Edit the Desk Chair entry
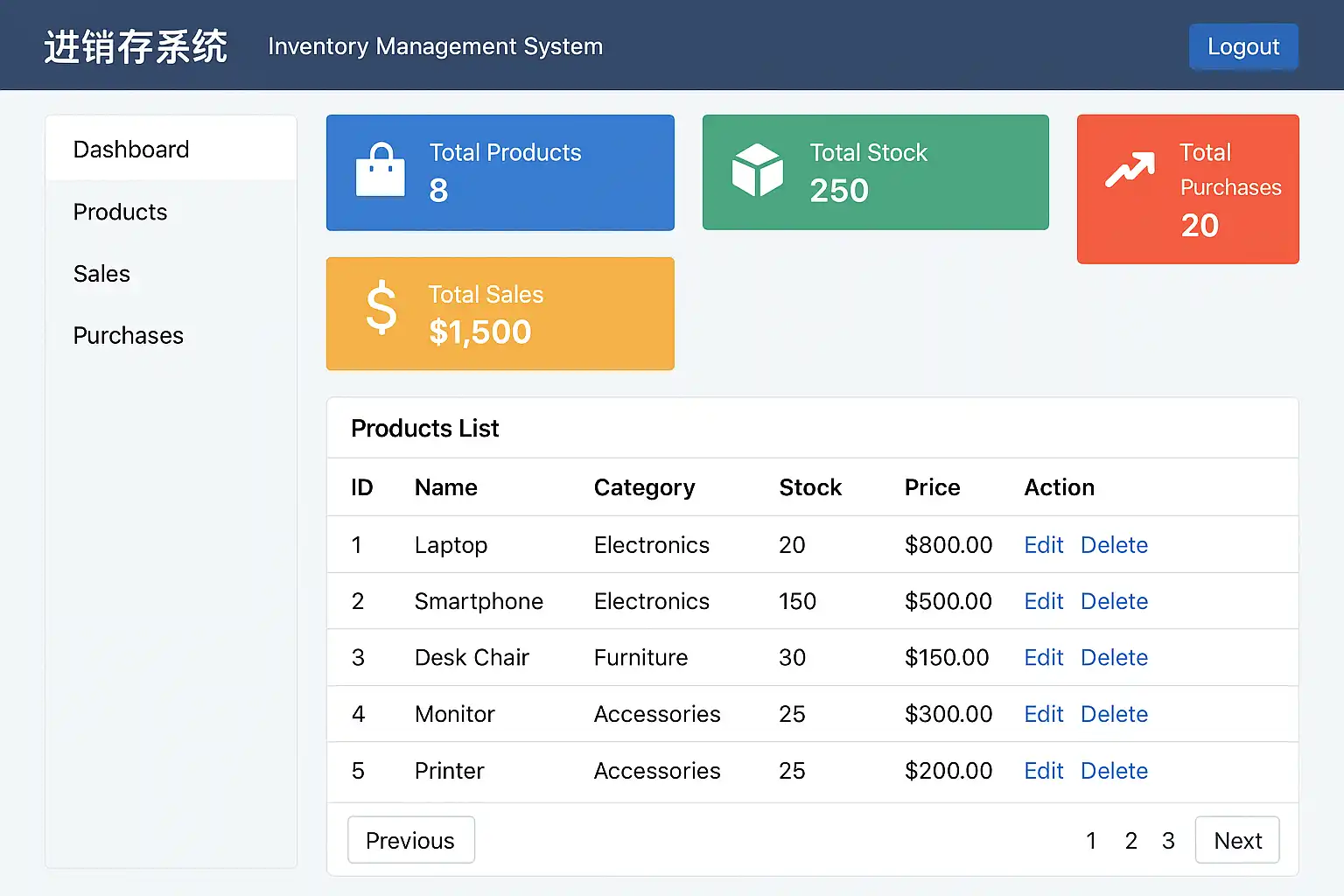 pyautogui.click(x=1043, y=657)
